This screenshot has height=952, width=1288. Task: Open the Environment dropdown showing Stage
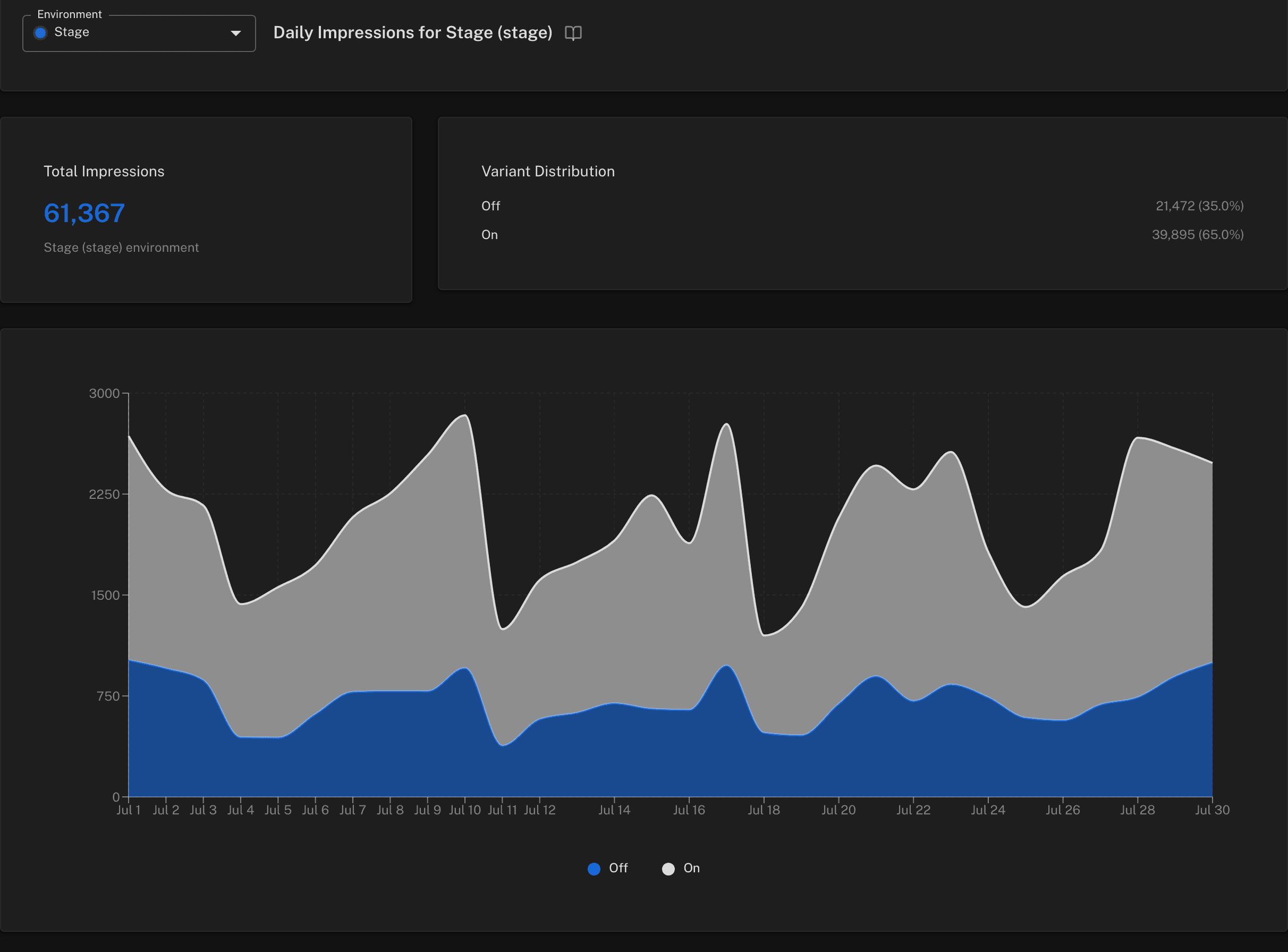click(x=139, y=33)
